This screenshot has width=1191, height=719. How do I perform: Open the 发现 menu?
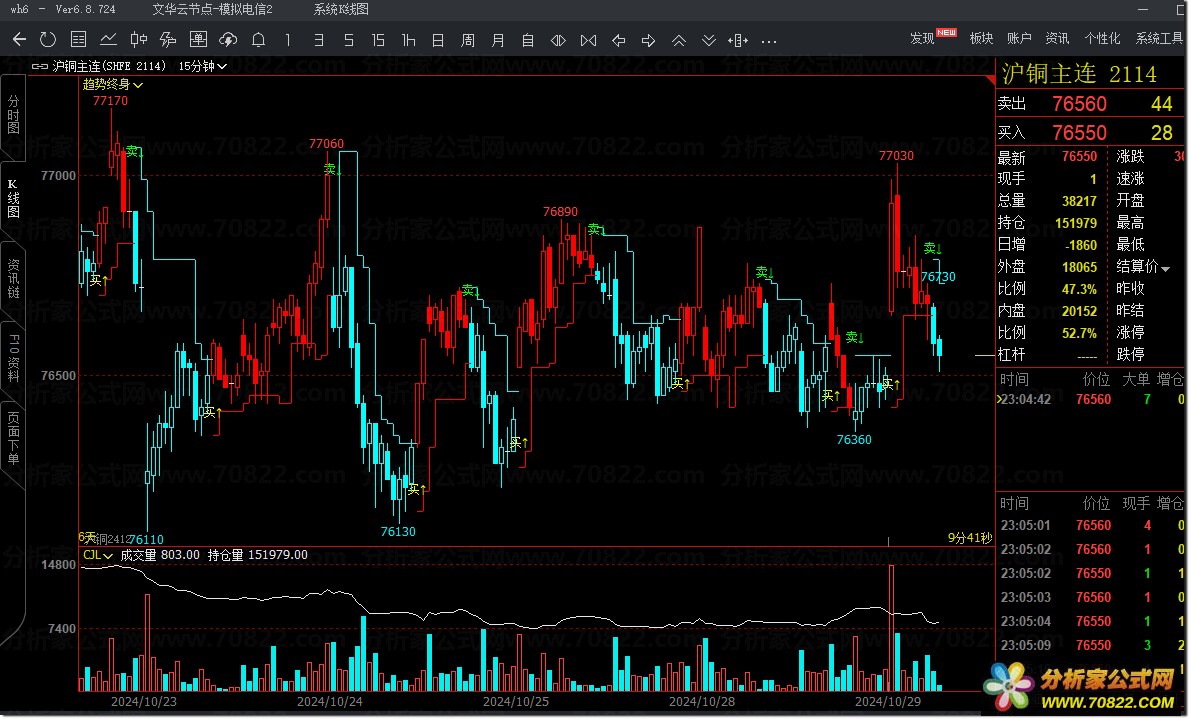tap(922, 38)
